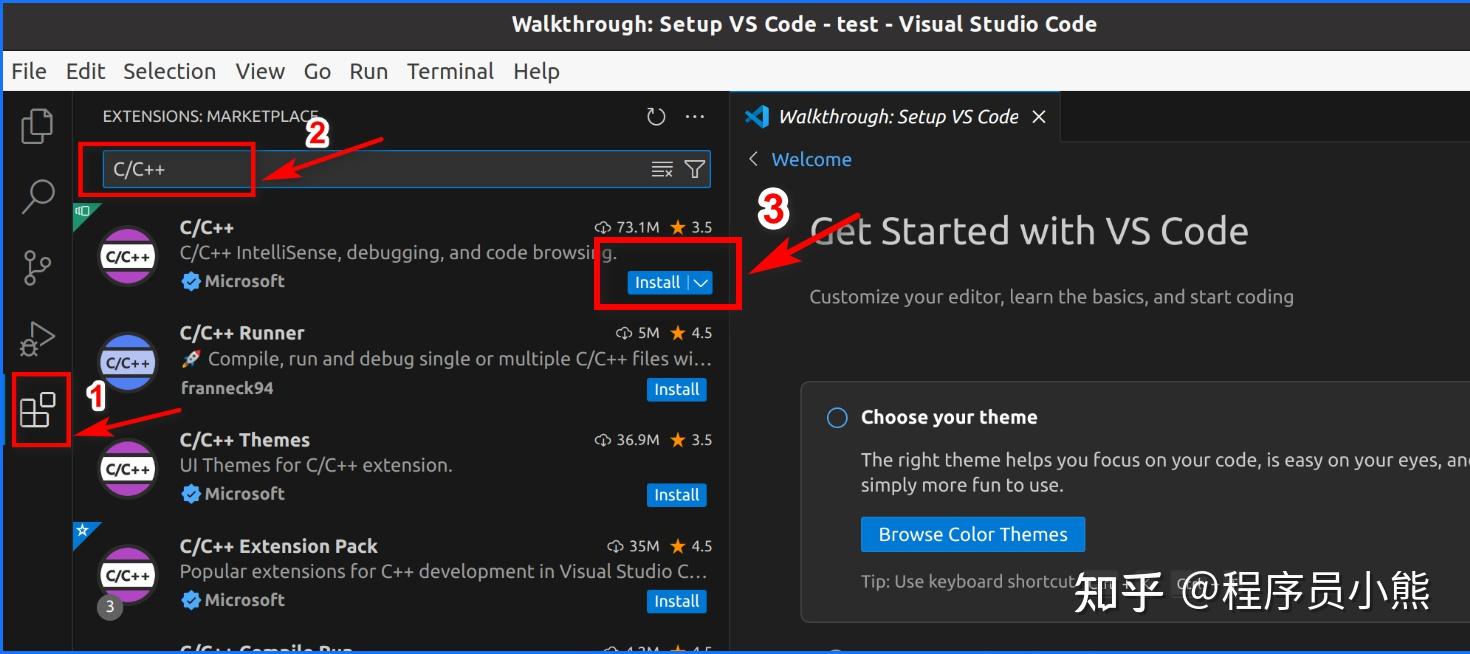
Task: Clear the extension search filters icon
Action: [x=662, y=169]
